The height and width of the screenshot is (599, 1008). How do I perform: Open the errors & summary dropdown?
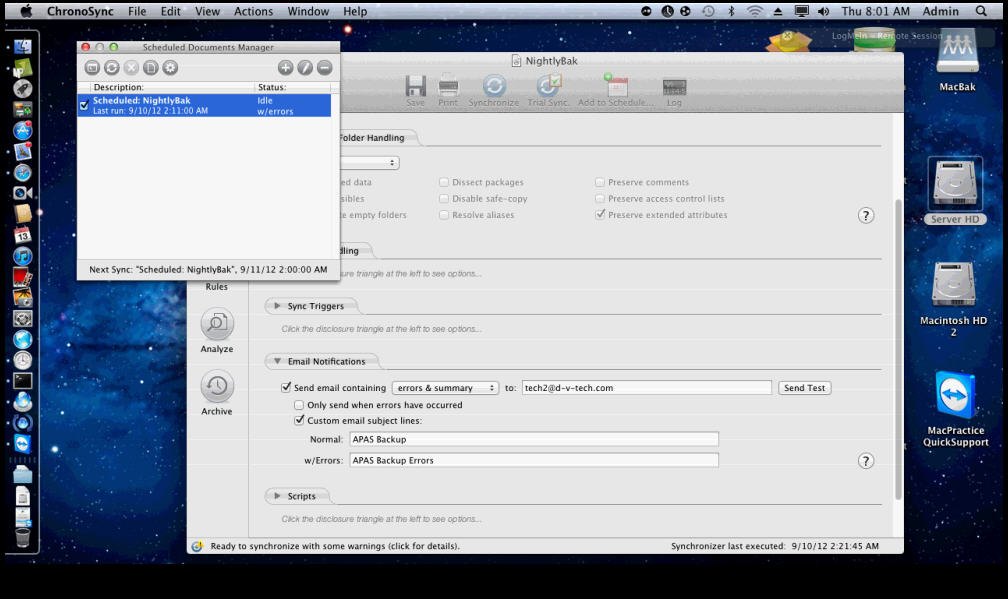pyautogui.click(x=445, y=388)
